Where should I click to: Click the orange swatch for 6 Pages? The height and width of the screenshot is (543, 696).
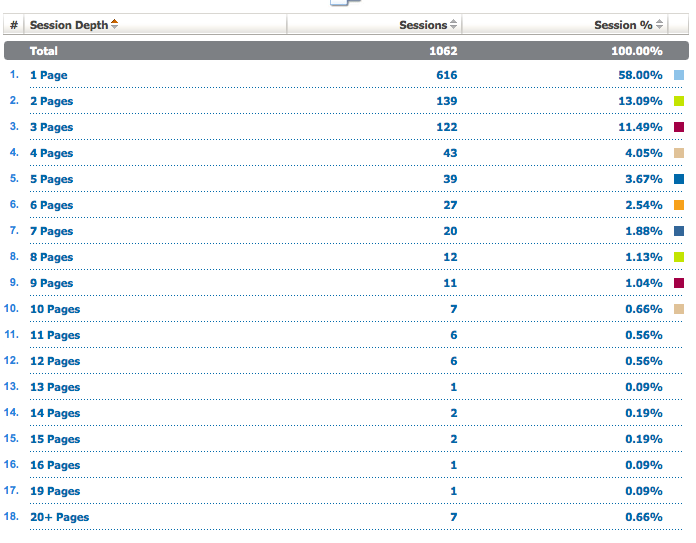click(679, 205)
